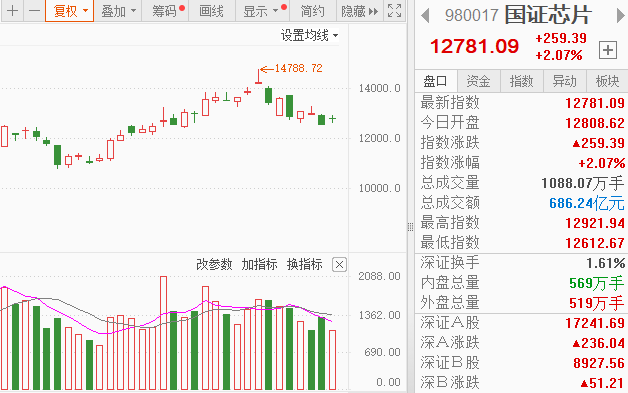Open the 显示 dropdown options
The image size is (628, 393).
coord(263,11)
